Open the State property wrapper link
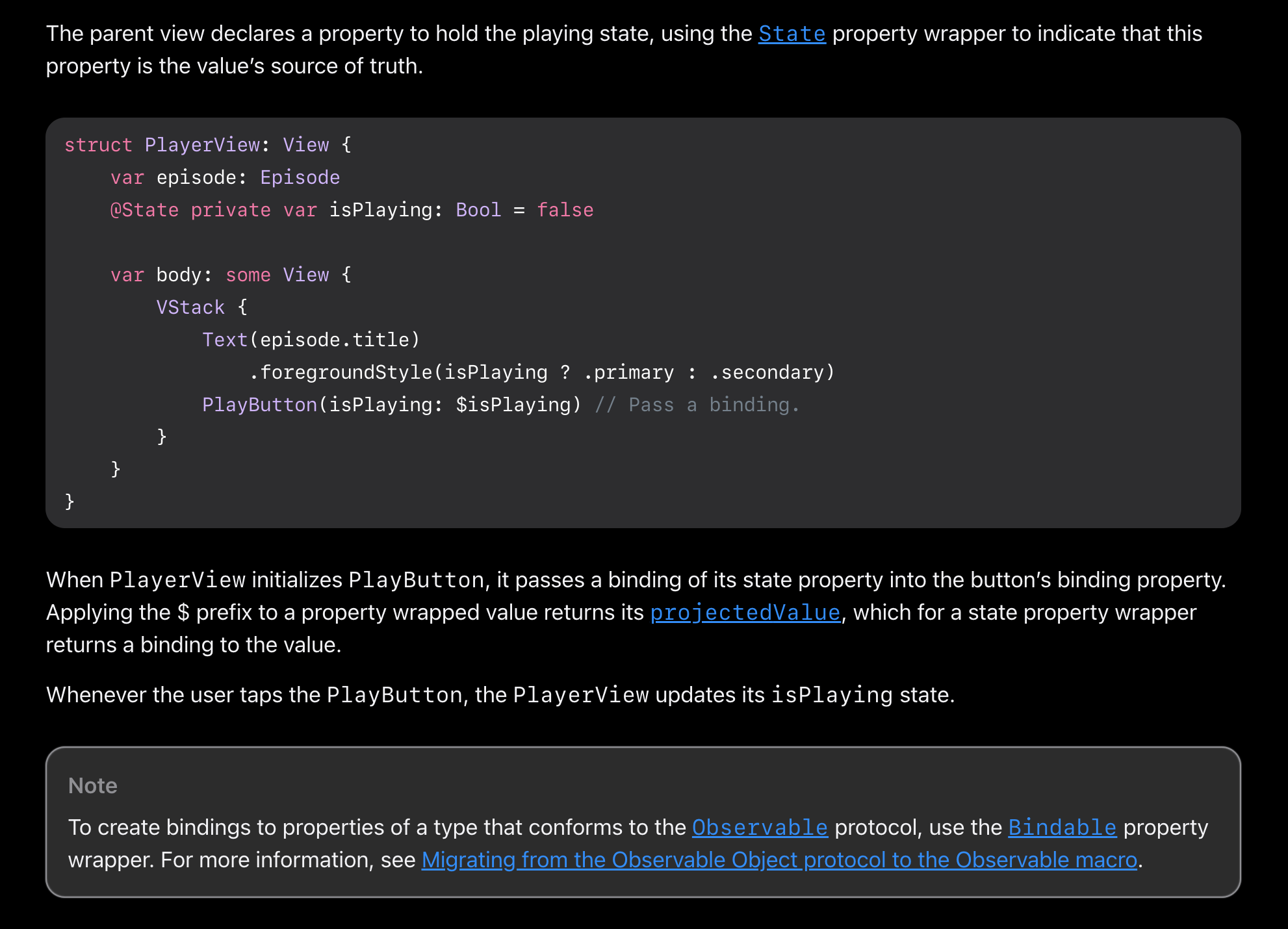This screenshot has width=1288, height=929. (x=792, y=34)
